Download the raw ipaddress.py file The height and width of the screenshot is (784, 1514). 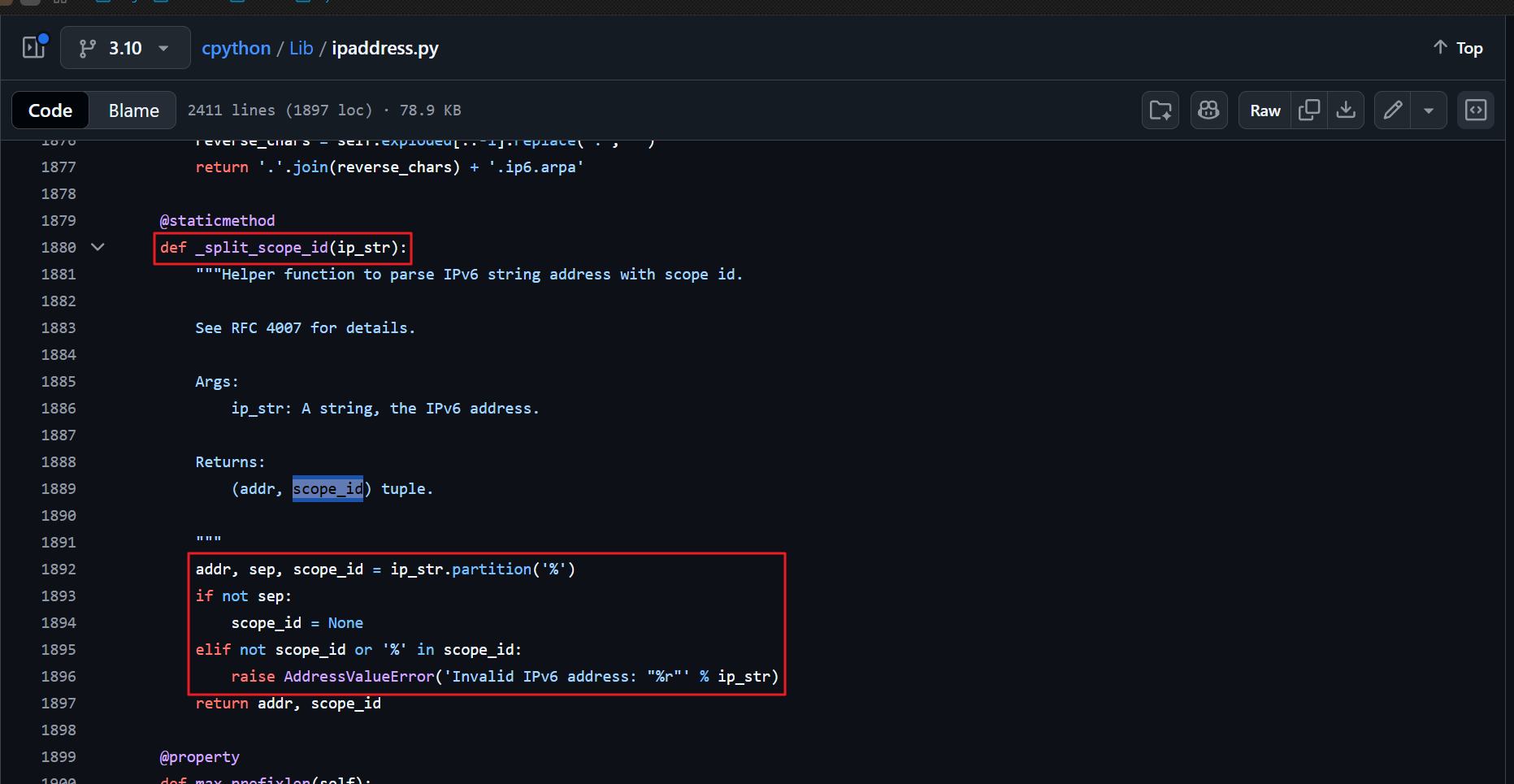(1346, 110)
